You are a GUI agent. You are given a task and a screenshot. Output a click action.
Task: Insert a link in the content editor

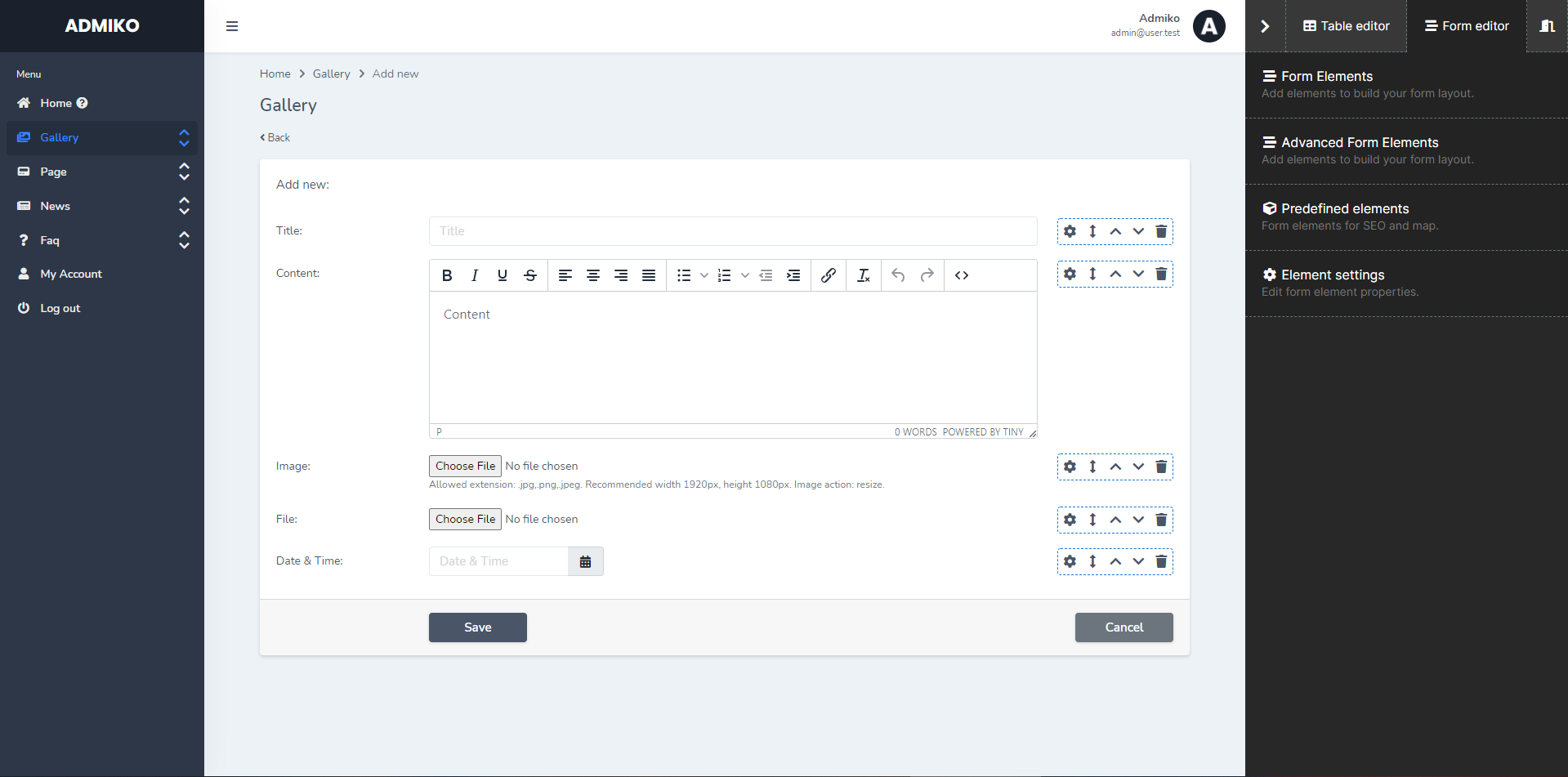(828, 275)
